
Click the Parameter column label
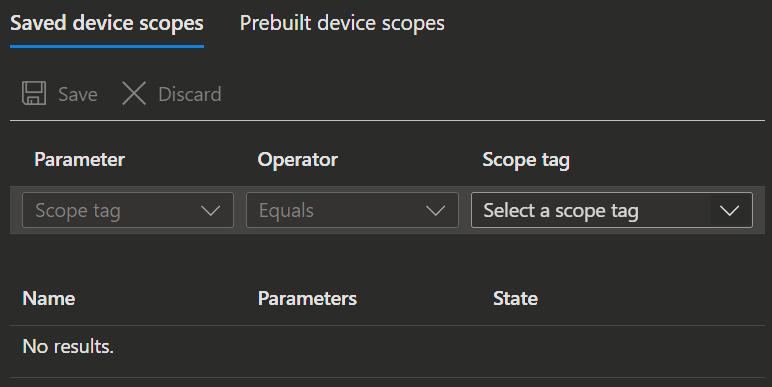[80, 160]
